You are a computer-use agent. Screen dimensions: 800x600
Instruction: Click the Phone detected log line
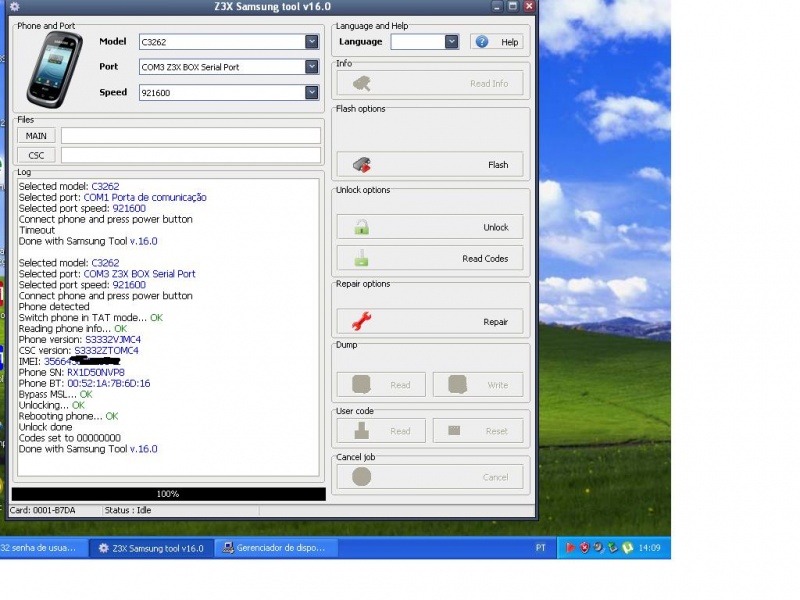click(54, 307)
